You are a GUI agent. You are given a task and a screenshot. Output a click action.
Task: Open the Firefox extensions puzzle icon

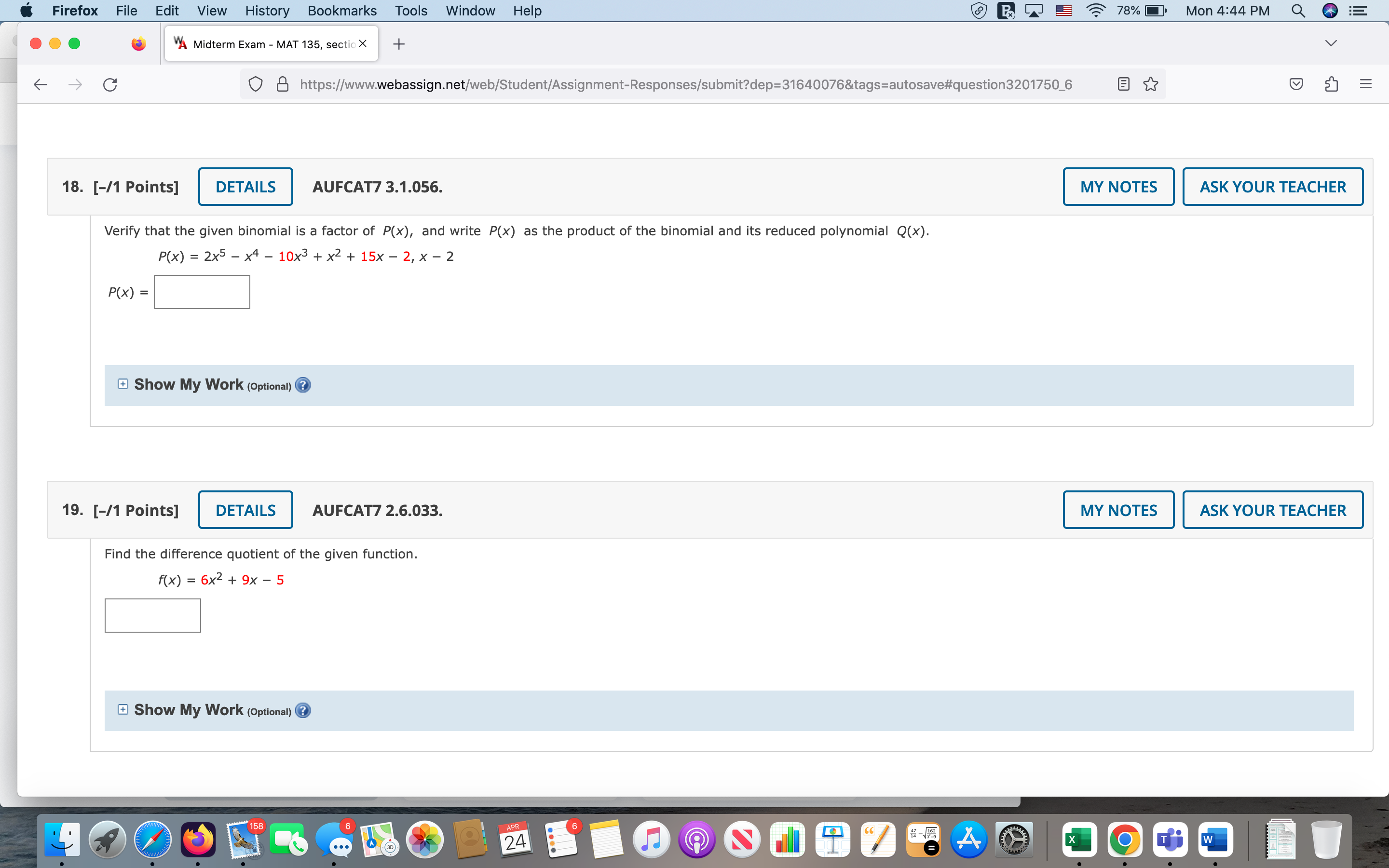coord(1331,85)
